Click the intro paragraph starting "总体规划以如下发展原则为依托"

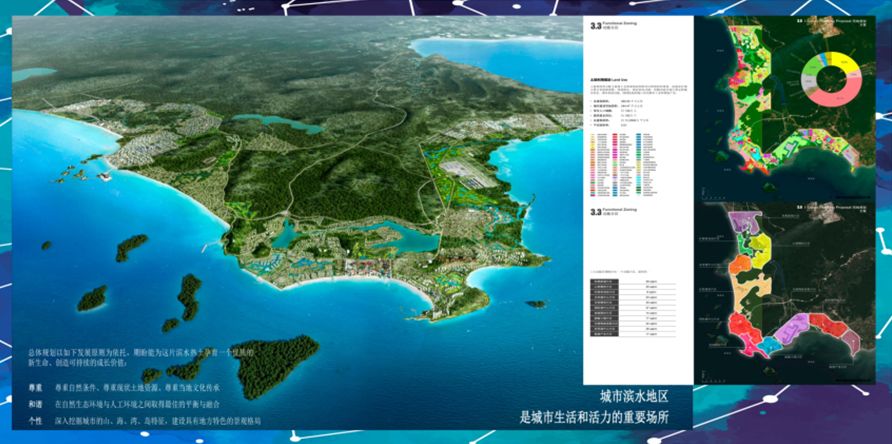pyautogui.click(x=139, y=357)
